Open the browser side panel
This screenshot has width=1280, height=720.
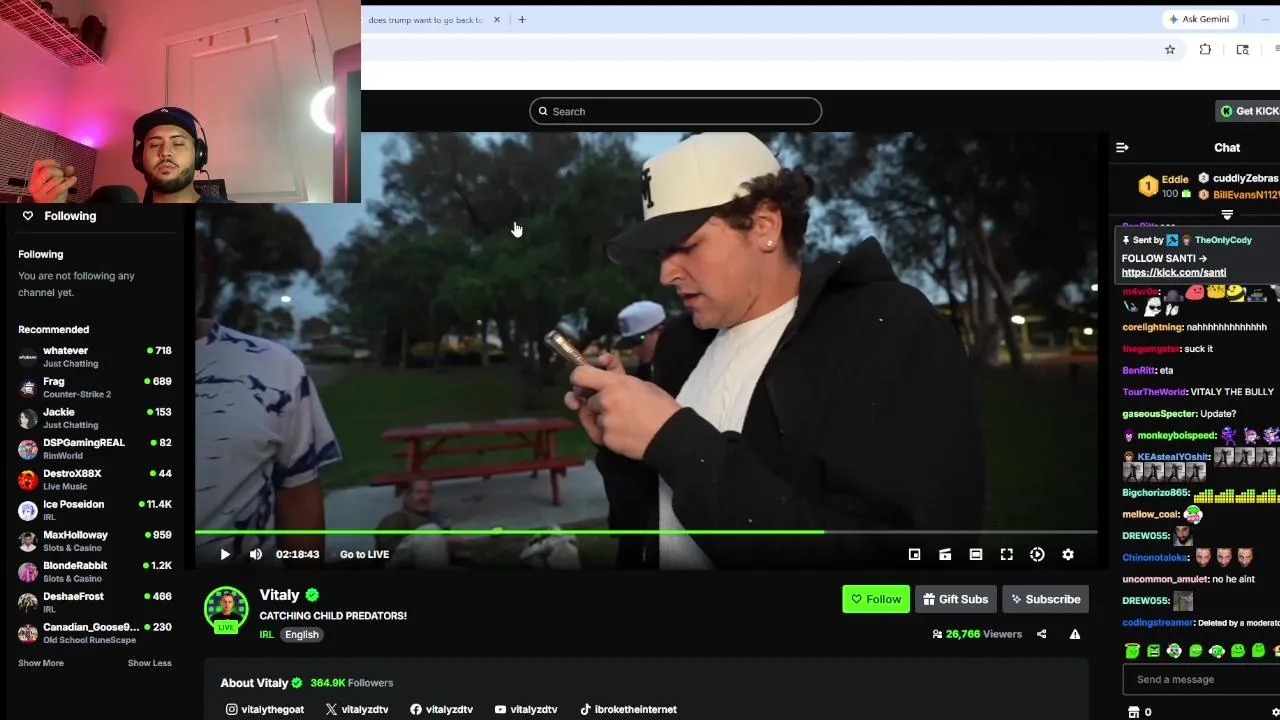(1242, 49)
